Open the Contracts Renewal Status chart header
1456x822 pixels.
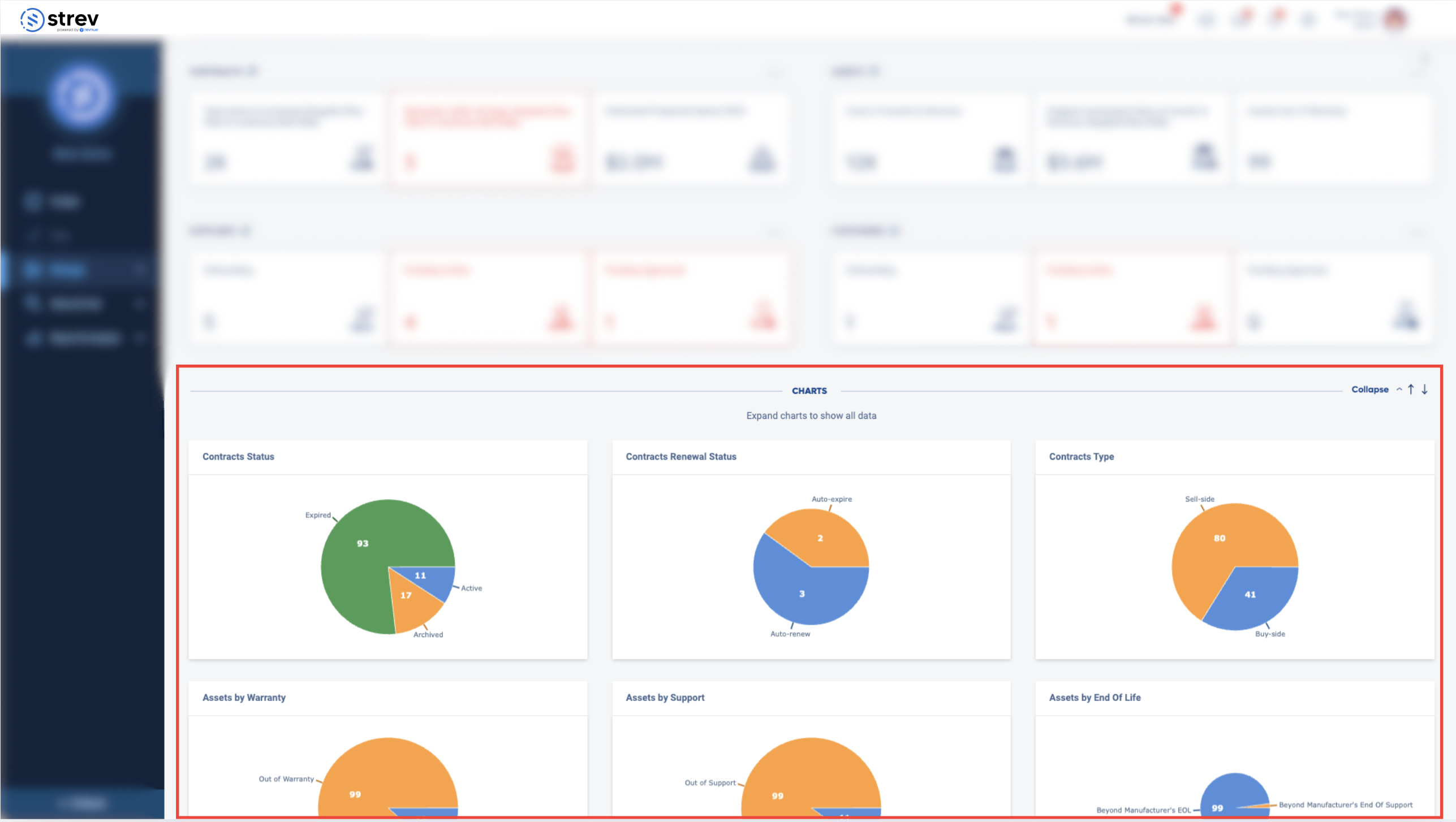pyautogui.click(x=680, y=457)
